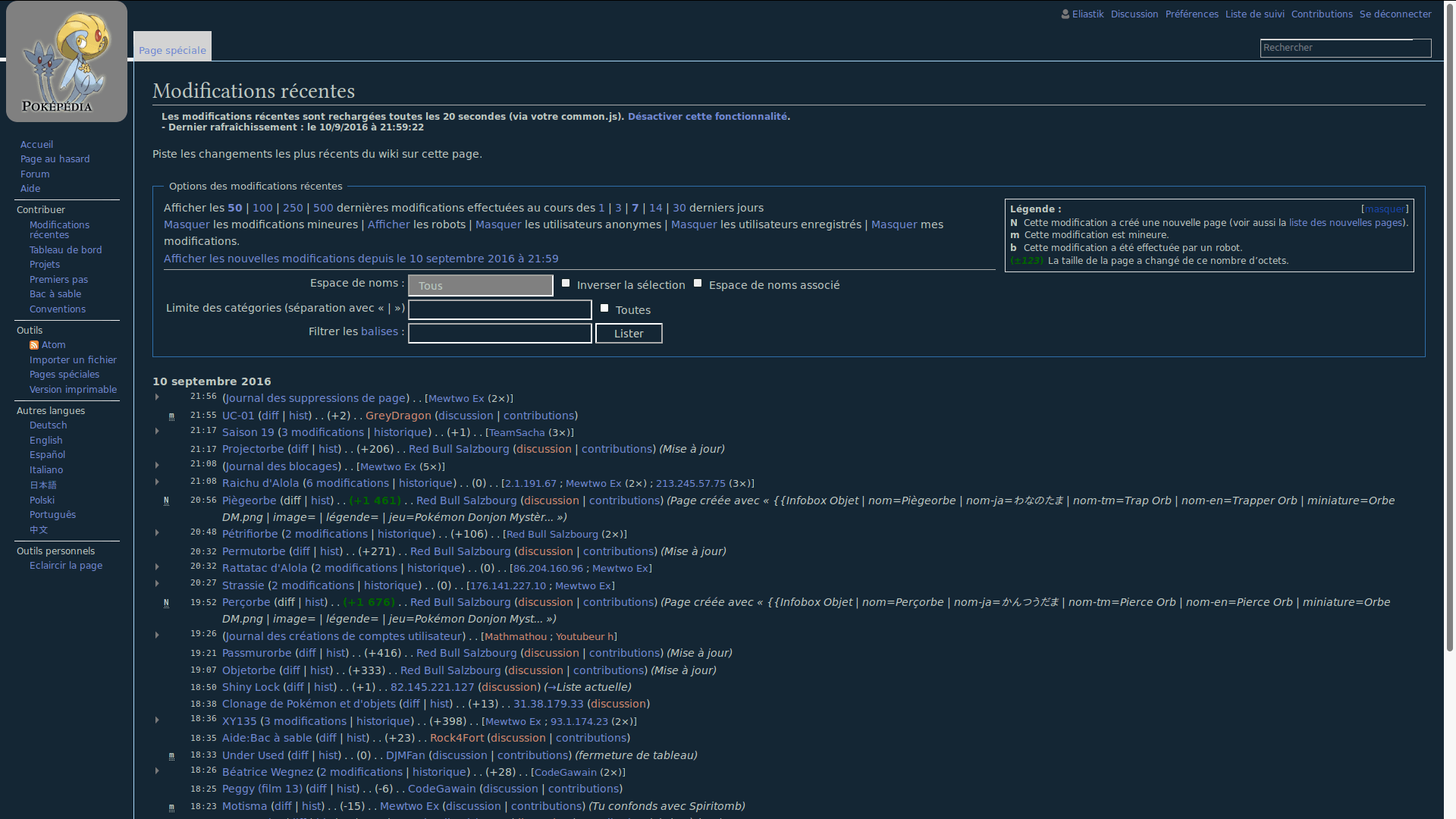Expand the Journal des suppressions entry
The image size is (1456, 819).
157,397
